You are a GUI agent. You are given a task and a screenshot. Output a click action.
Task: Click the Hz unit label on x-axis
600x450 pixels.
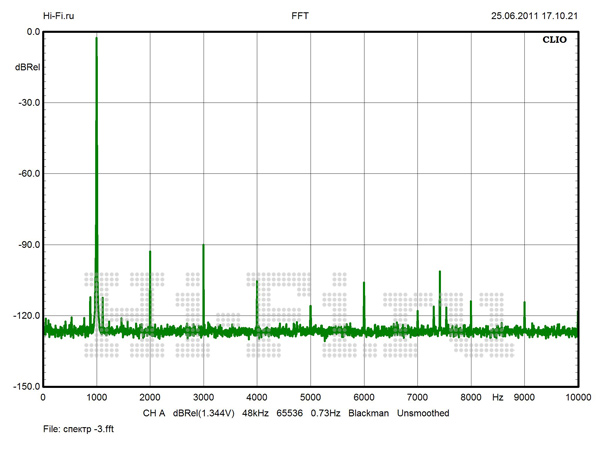tap(497, 398)
